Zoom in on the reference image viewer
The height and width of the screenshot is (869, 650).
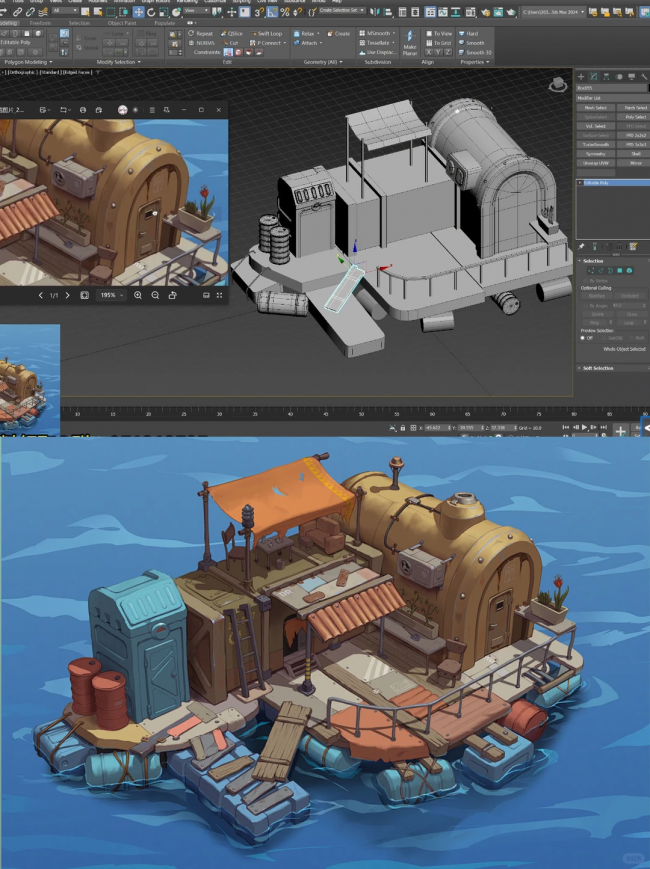point(138,295)
